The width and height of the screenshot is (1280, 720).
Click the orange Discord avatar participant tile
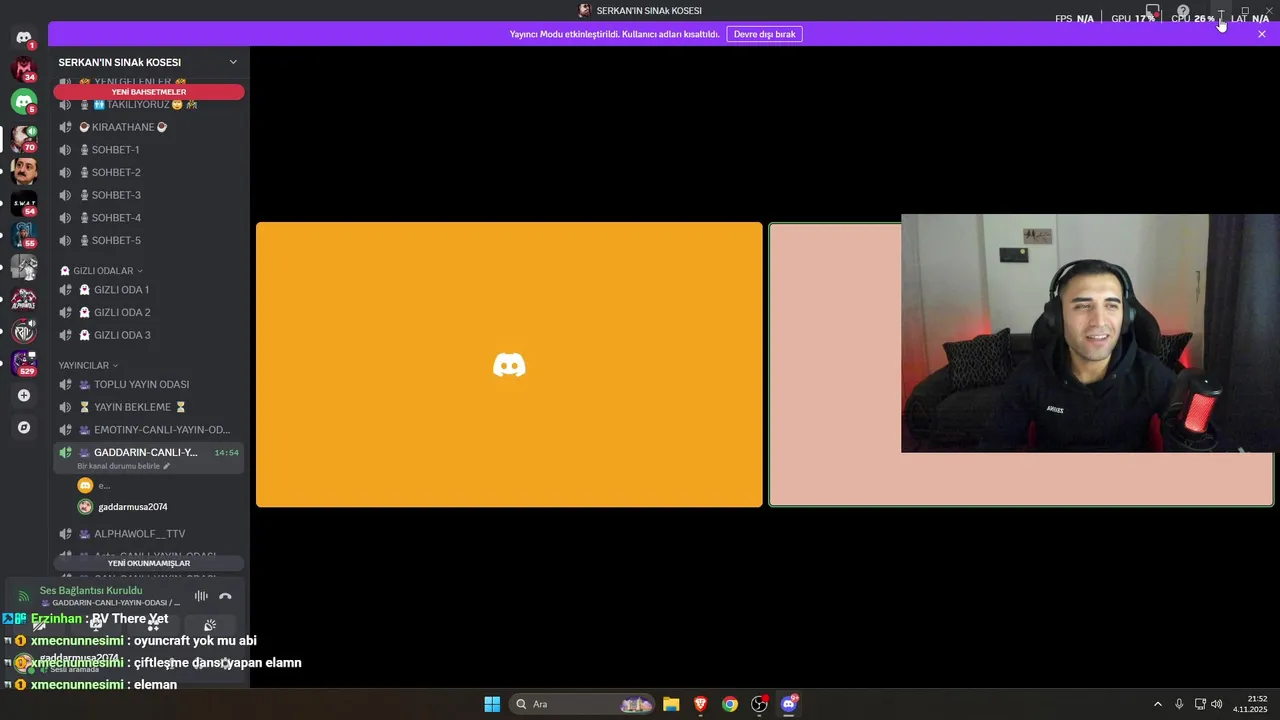point(509,365)
